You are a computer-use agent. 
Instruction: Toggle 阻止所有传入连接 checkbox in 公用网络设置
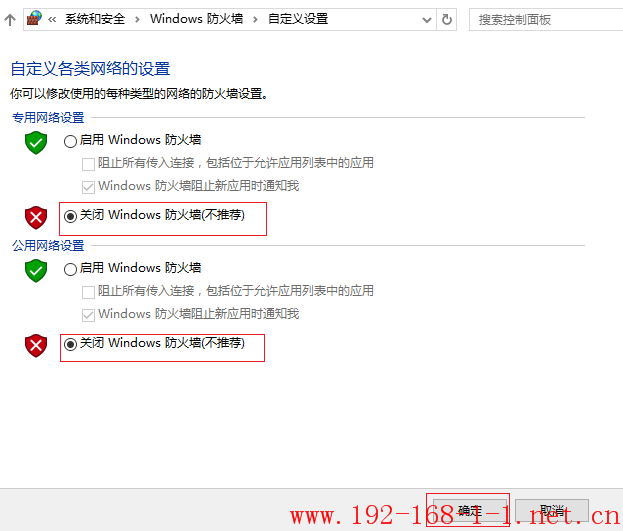(x=88, y=292)
